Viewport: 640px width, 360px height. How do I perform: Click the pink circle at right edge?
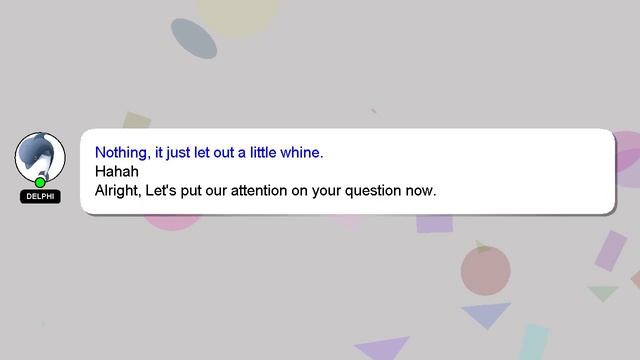pyautogui.click(x=628, y=159)
